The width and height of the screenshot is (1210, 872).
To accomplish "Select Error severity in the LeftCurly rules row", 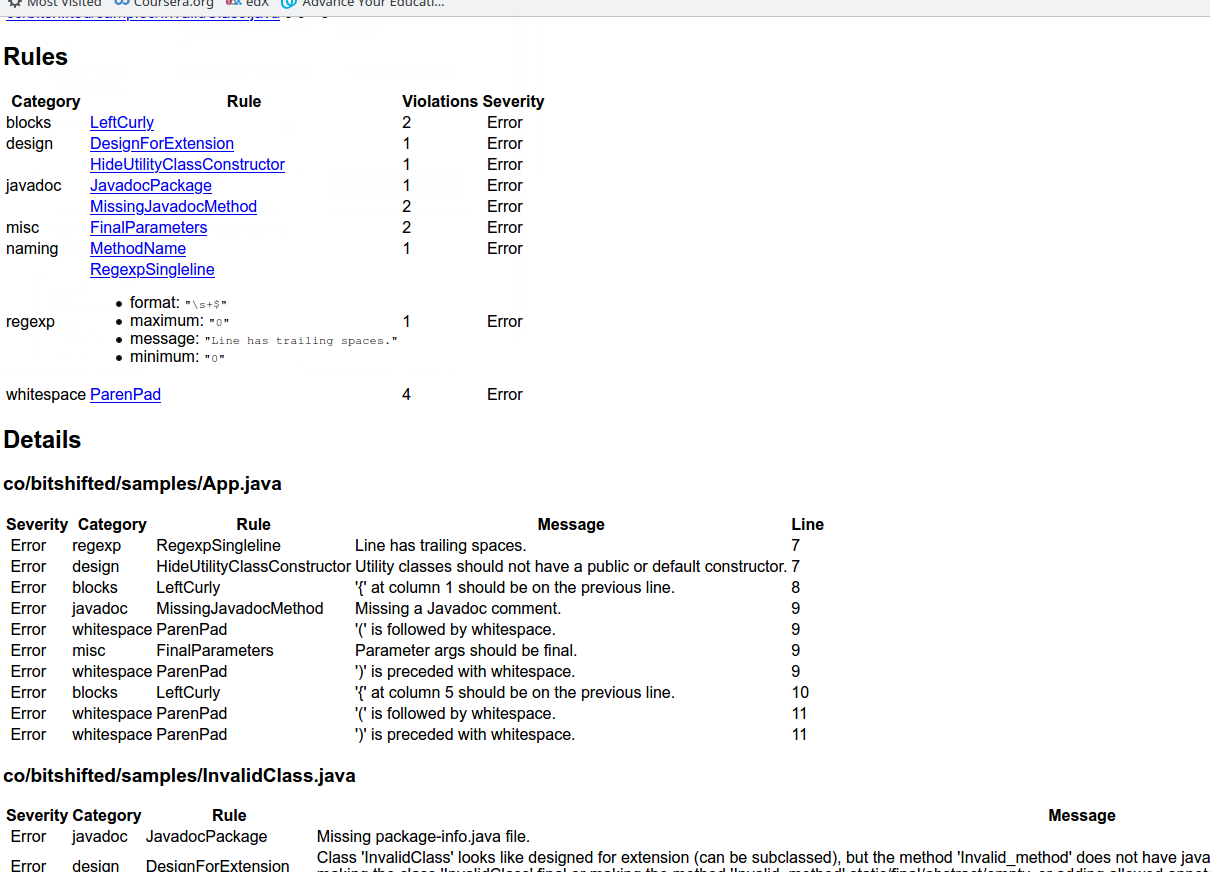I will [505, 122].
